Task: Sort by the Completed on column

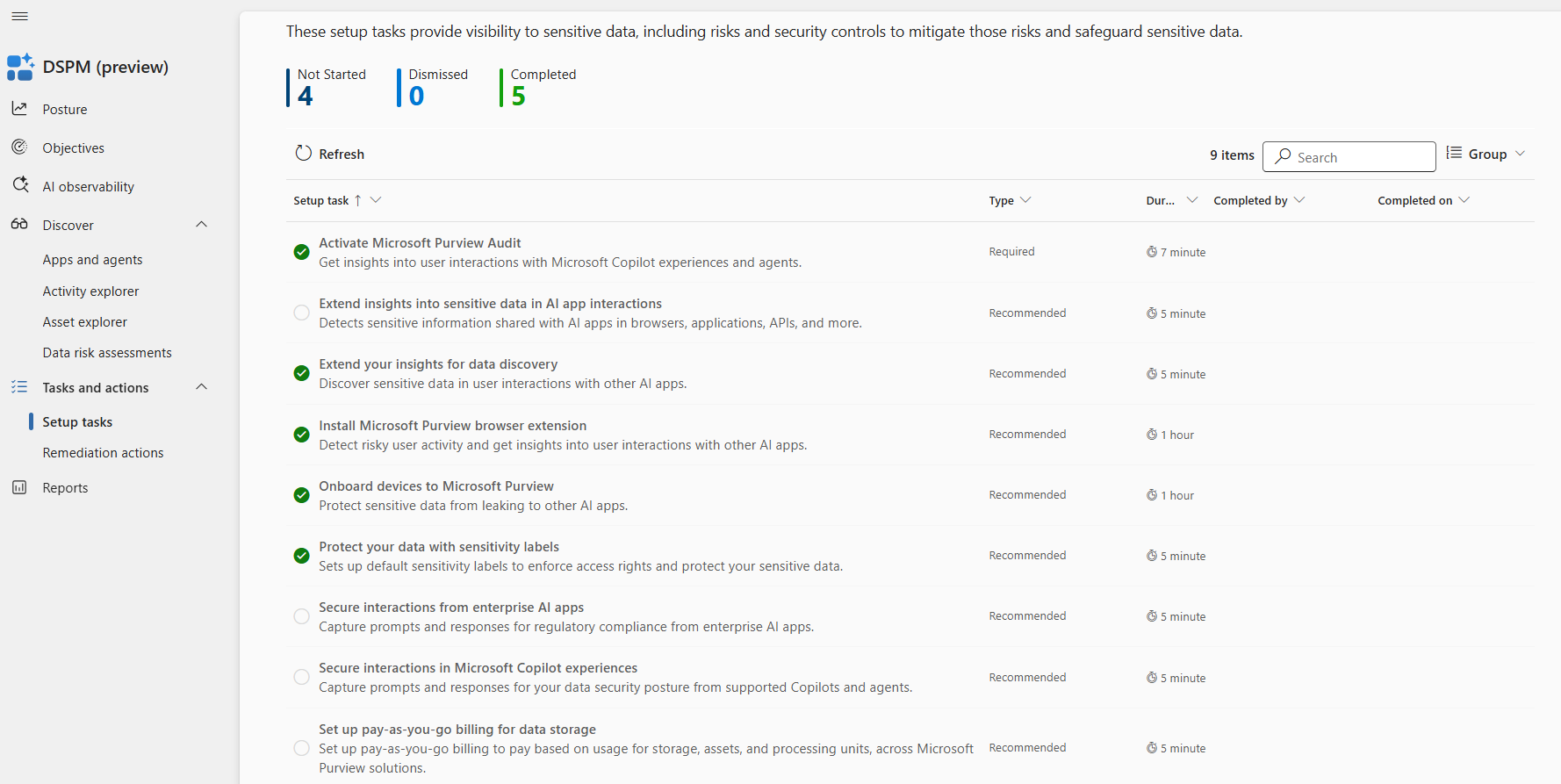Action: click(x=1414, y=201)
